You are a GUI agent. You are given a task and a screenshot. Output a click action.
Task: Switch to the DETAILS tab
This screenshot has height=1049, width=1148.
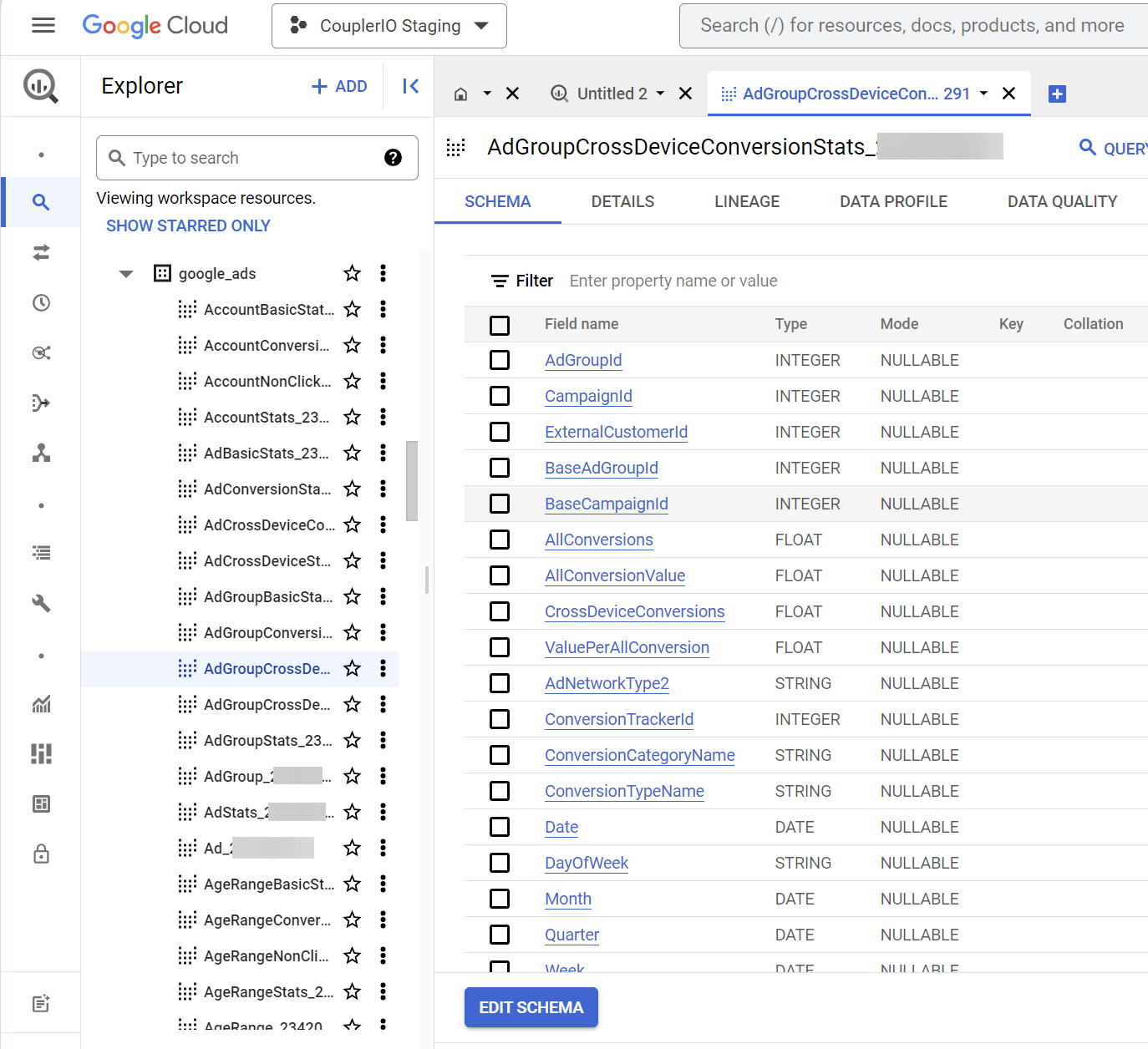[622, 201]
